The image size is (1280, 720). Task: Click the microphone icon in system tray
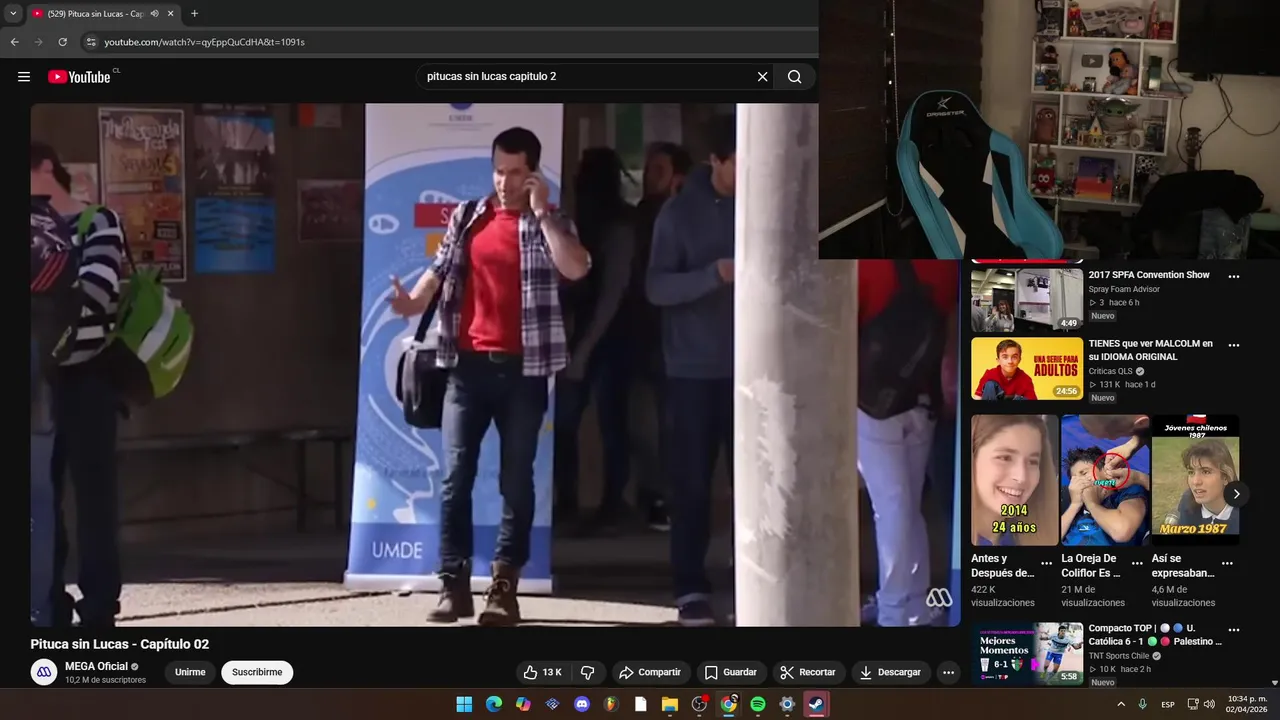1142,704
